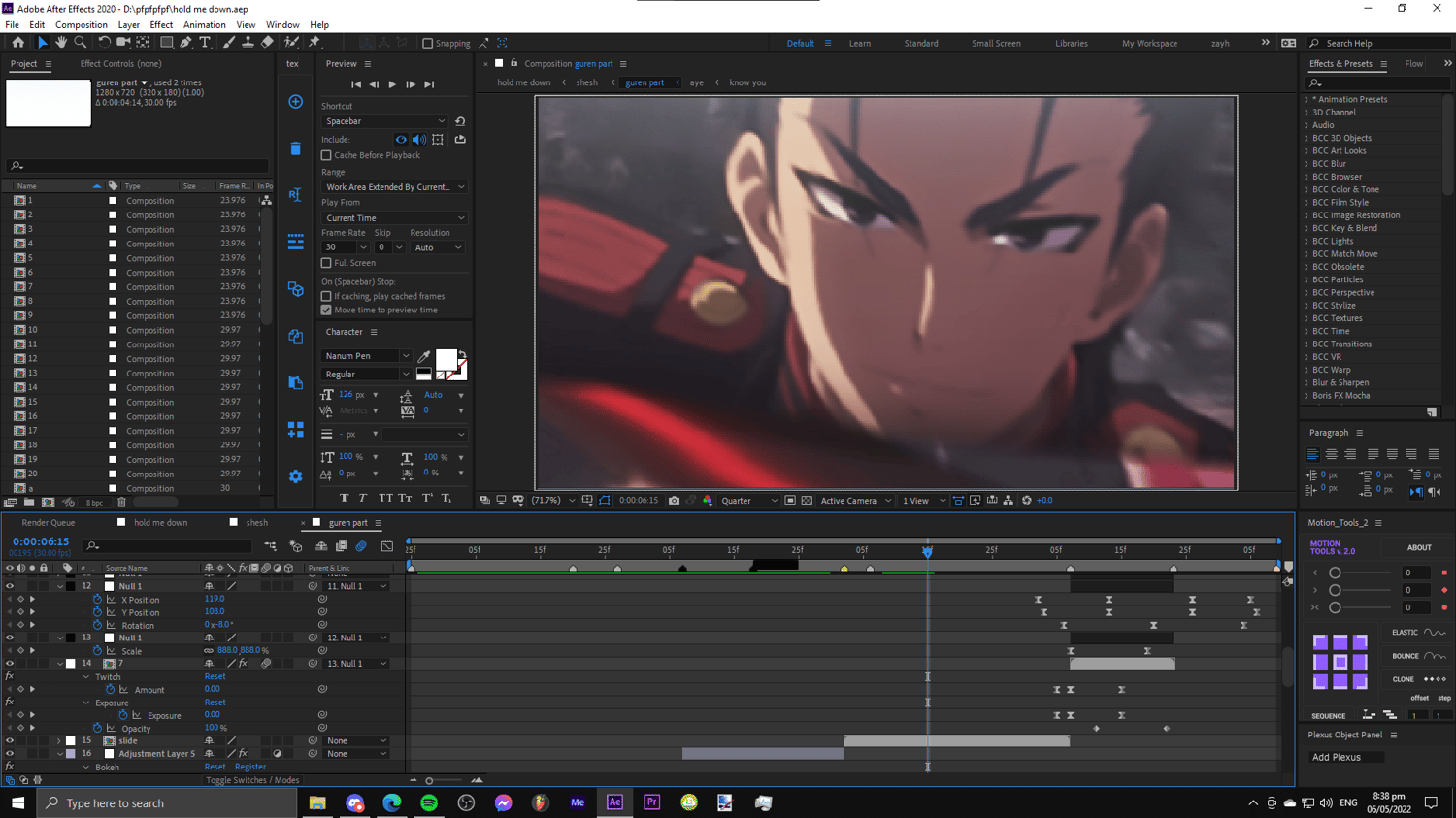Switch to the 'hold me down' timeline tab
Image resolution: width=1456 pixels, height=818 pixels.
(x=161, y=523)
